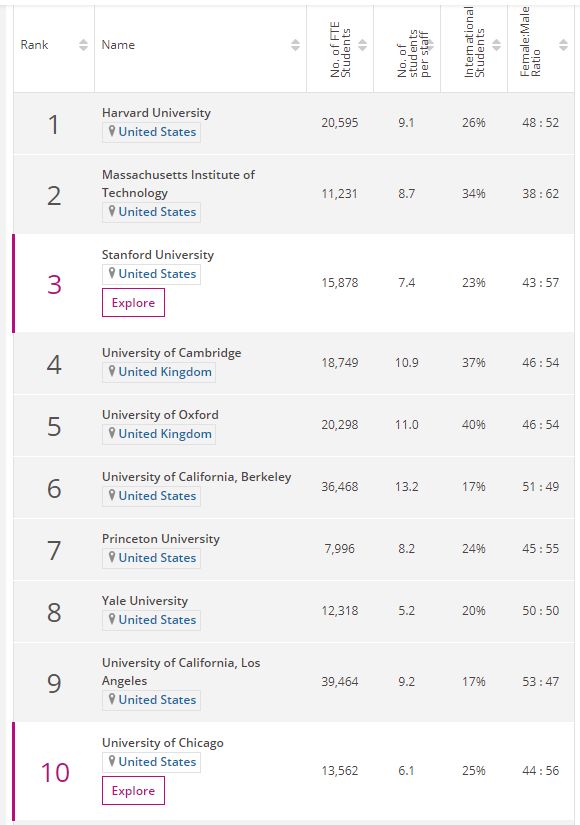Viewport: 580px width, 825px height.
Task: Open University of California, Los Angeles link
Action: tap(181, 671)
